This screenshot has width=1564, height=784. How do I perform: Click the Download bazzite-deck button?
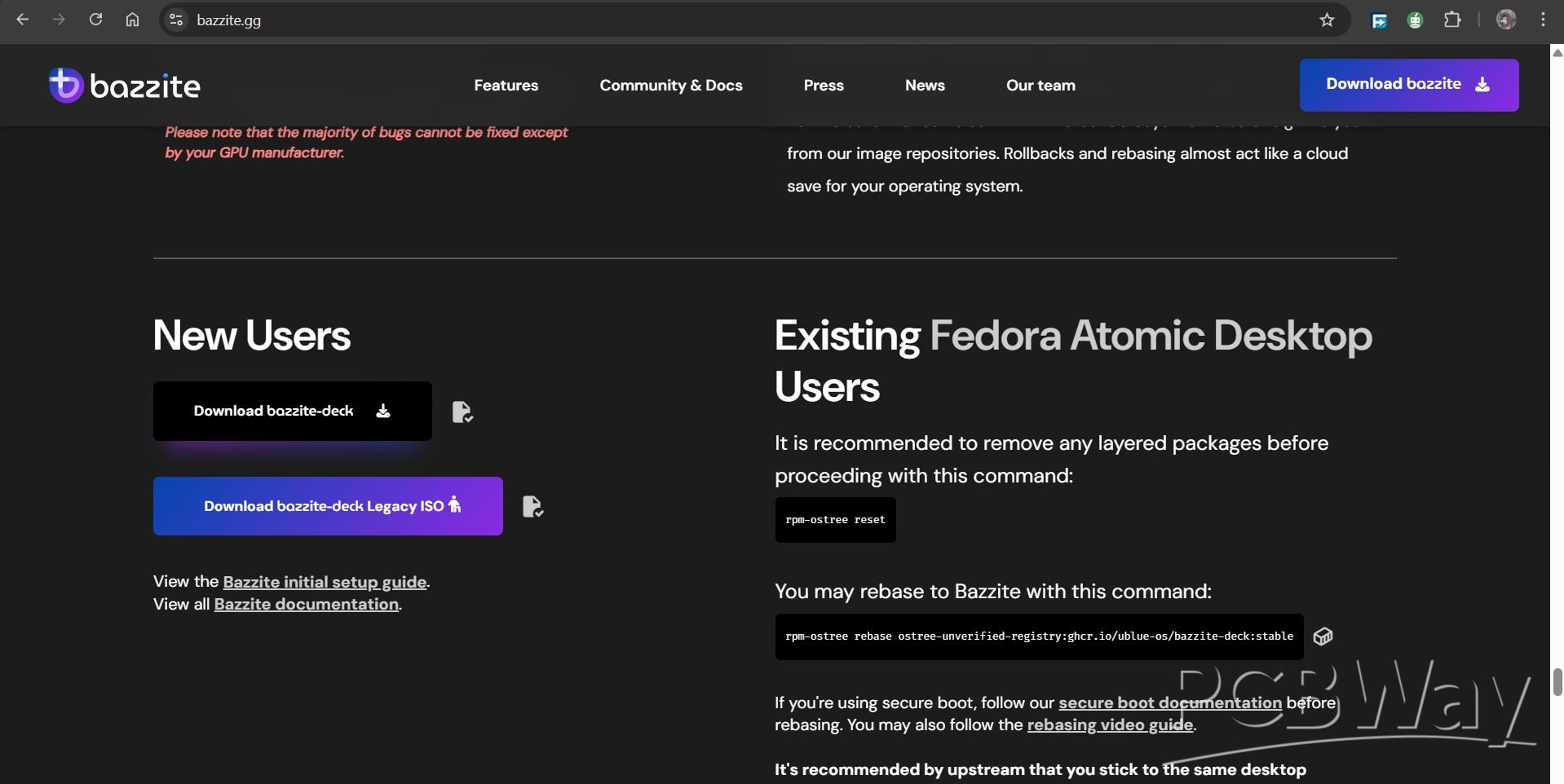click(x=292, y=412)
